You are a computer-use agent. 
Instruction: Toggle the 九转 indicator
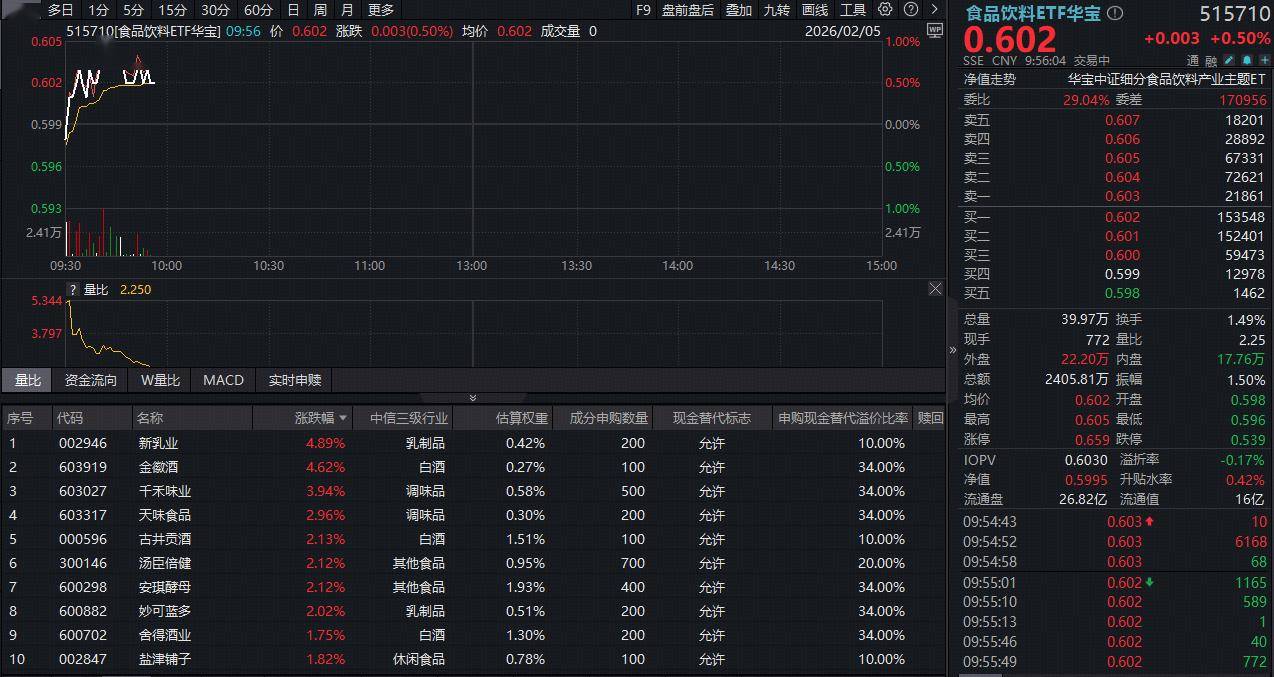click(x=776, y=10)
